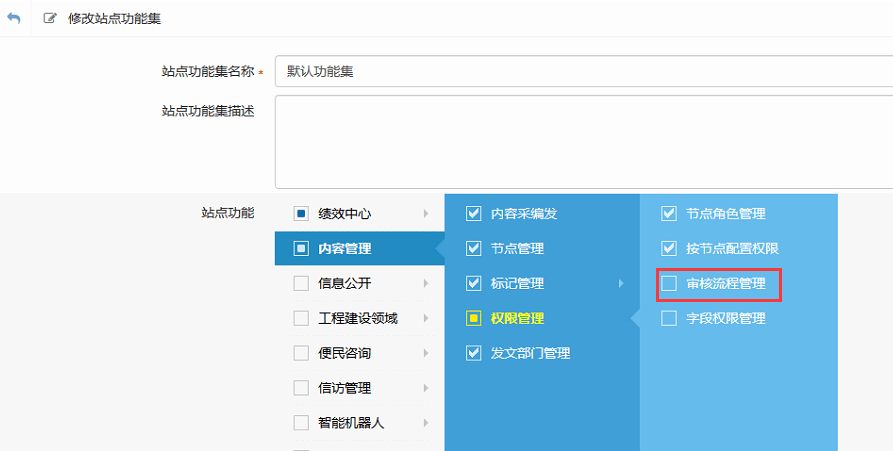Click the edit pencil icon beside title
Image resolution: width=893 pixels, height=451 pixels.
click(x=50, y=19)
